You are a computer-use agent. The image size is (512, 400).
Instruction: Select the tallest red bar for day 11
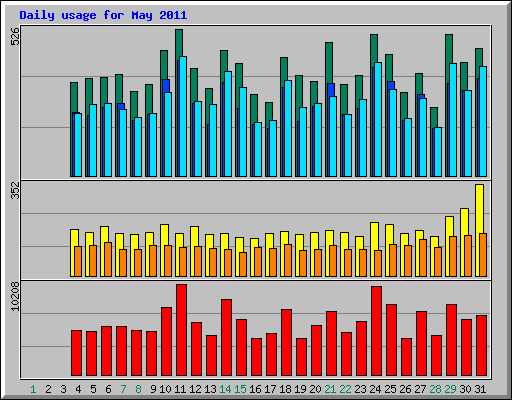(x=182, y=330)
